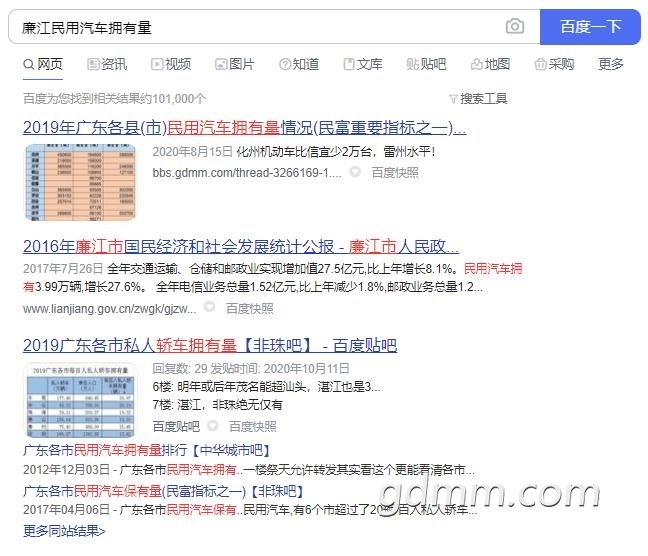Click the filter funnel icon of 搜索工具

(453, 99)
